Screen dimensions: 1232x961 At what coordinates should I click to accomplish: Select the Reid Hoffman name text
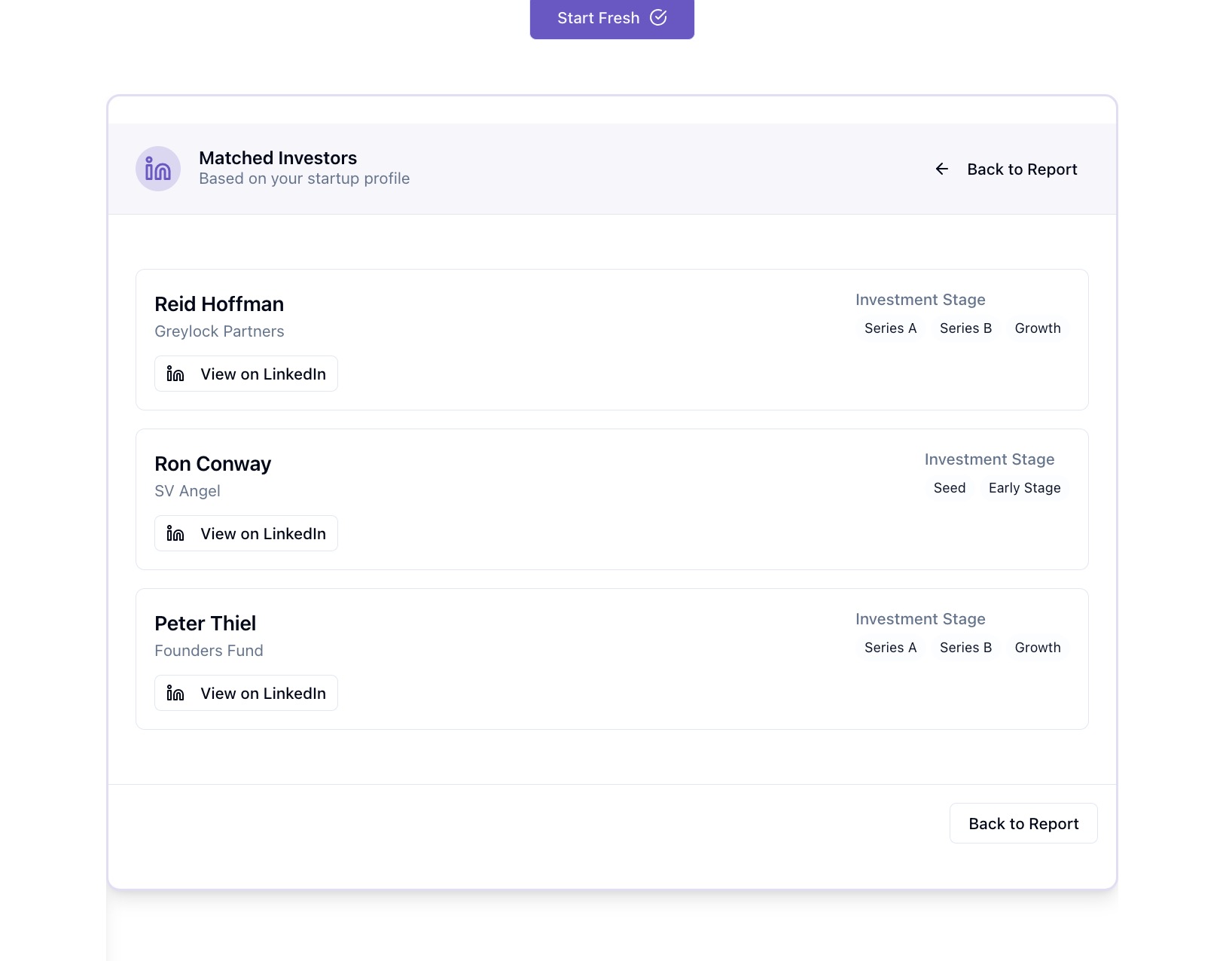pos(219,304)
